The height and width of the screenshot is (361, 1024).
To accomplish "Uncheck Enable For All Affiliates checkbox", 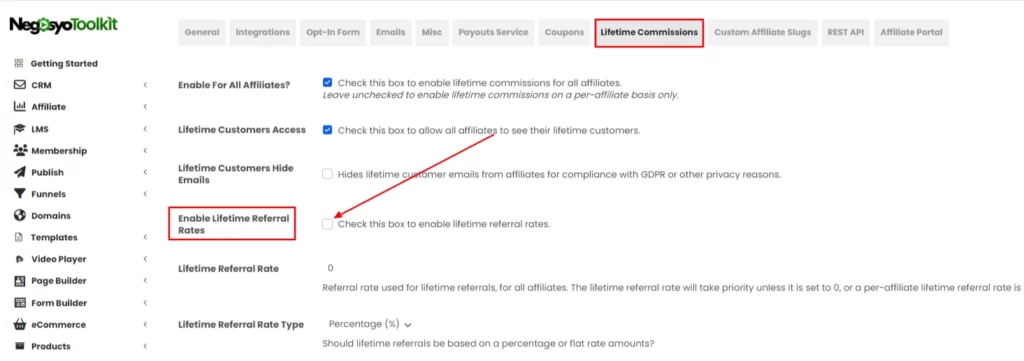I will pyautogui.click(x=327, y=83).
